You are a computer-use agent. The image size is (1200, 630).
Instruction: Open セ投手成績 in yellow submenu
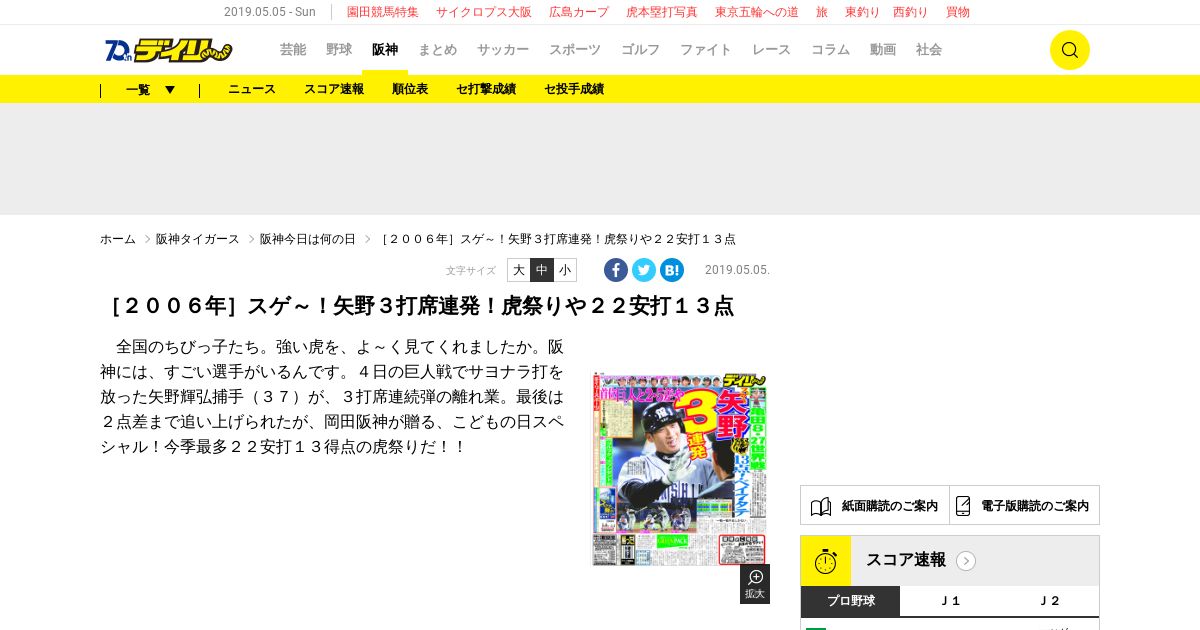pos(574,89)
